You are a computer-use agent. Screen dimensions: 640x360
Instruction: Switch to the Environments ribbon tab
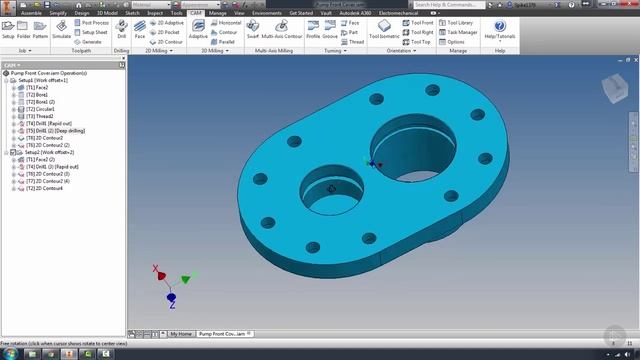(267, 13)
